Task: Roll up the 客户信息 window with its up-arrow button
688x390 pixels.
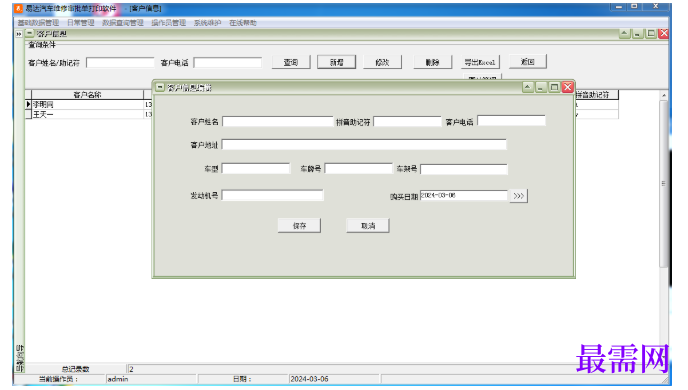Action: pyautogui.click(x=624, y=33)
